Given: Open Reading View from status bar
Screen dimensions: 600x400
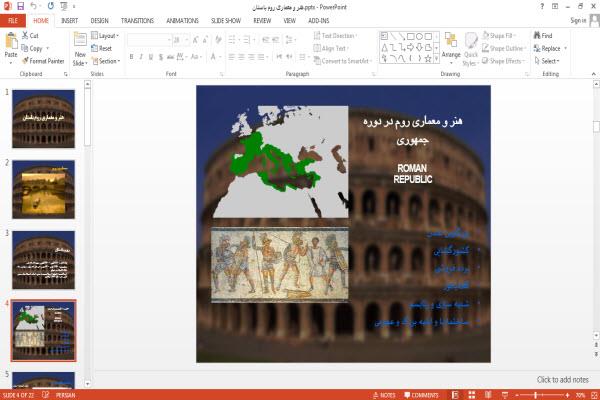Looking at the screenshot, I should (488, 395).
